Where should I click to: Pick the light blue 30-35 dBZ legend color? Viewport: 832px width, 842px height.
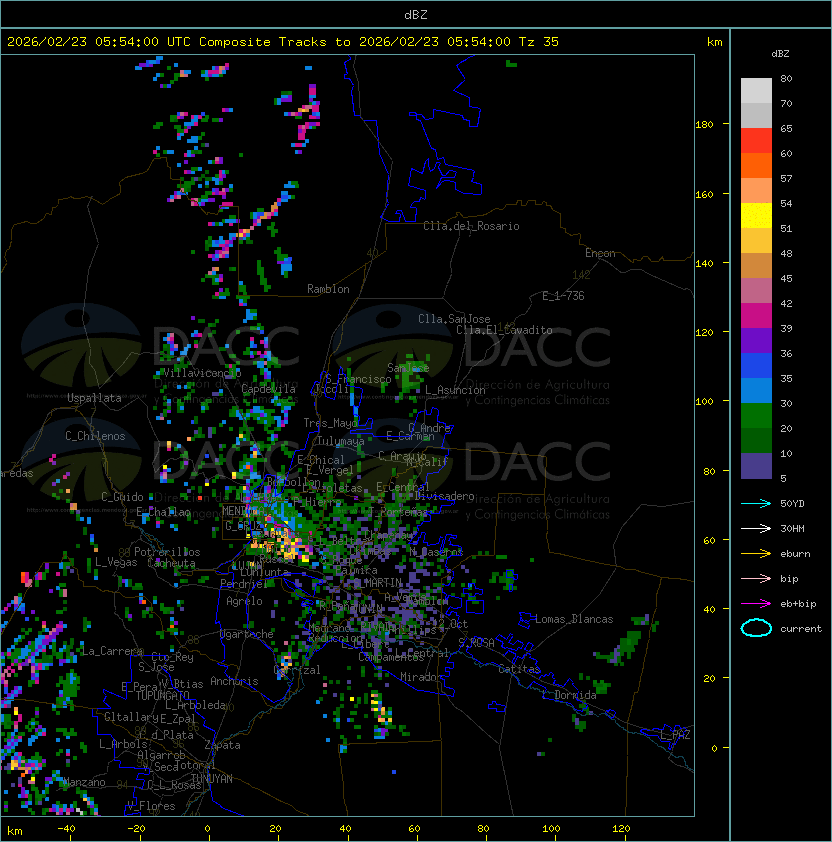(756, 391)
